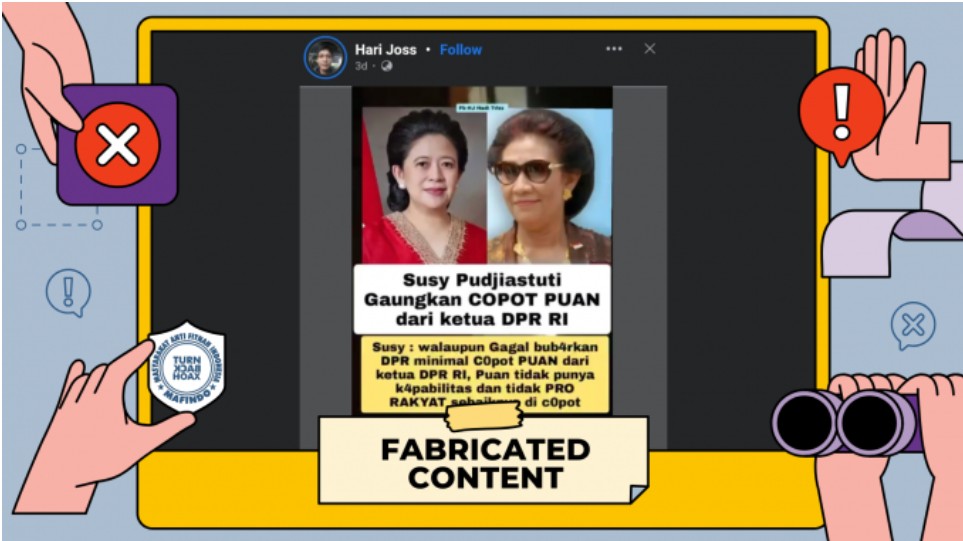The height and width of the screenshot is (541, 963).
Task: Click the outlined X bubble on right
Action: pyautogui.click(x=912, y=326)
